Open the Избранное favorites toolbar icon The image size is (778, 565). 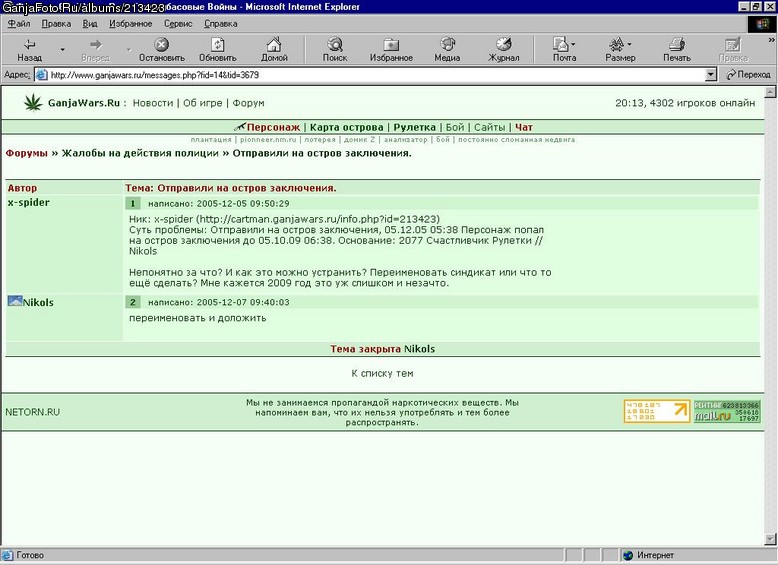[x=391, y=45]
